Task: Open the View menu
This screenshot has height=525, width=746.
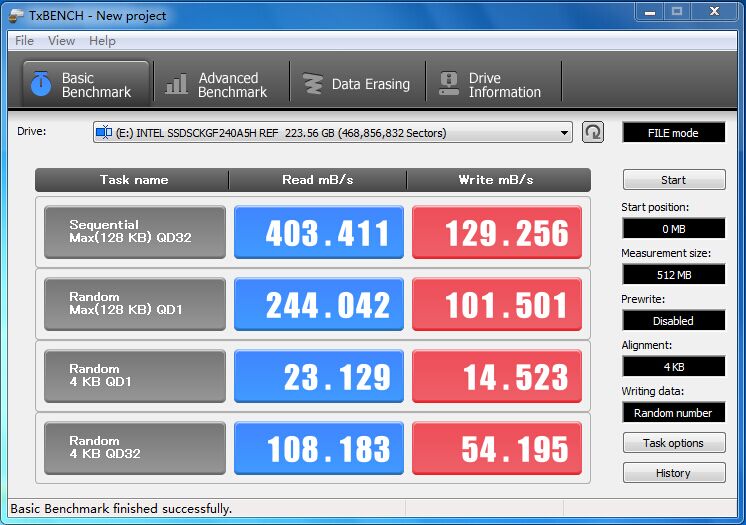Action: (61, 41)
